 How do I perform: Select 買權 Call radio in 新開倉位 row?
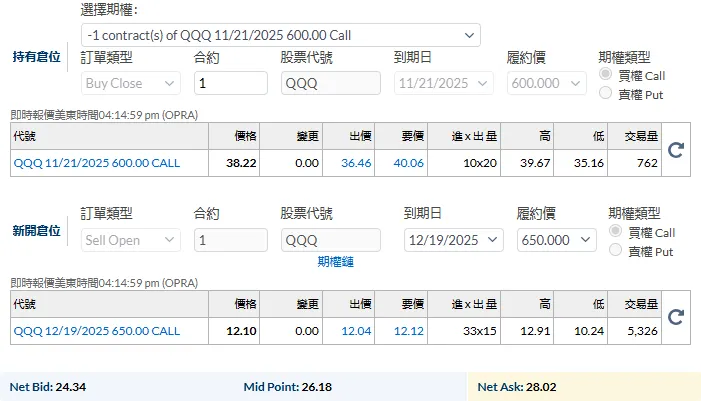tap(616, 232)
